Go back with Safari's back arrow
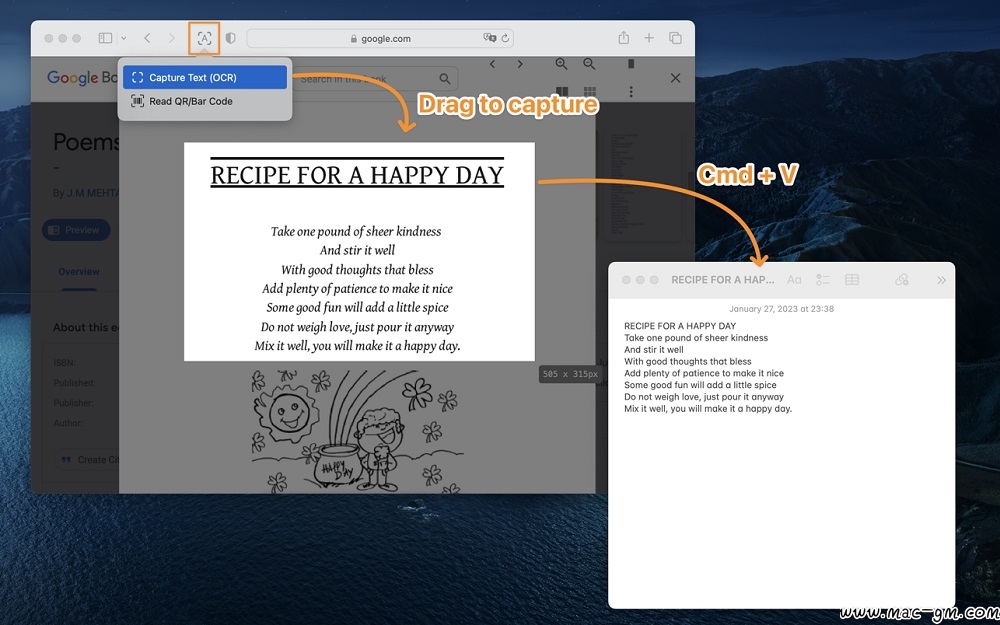1000x625 pixels. (147, 38)
